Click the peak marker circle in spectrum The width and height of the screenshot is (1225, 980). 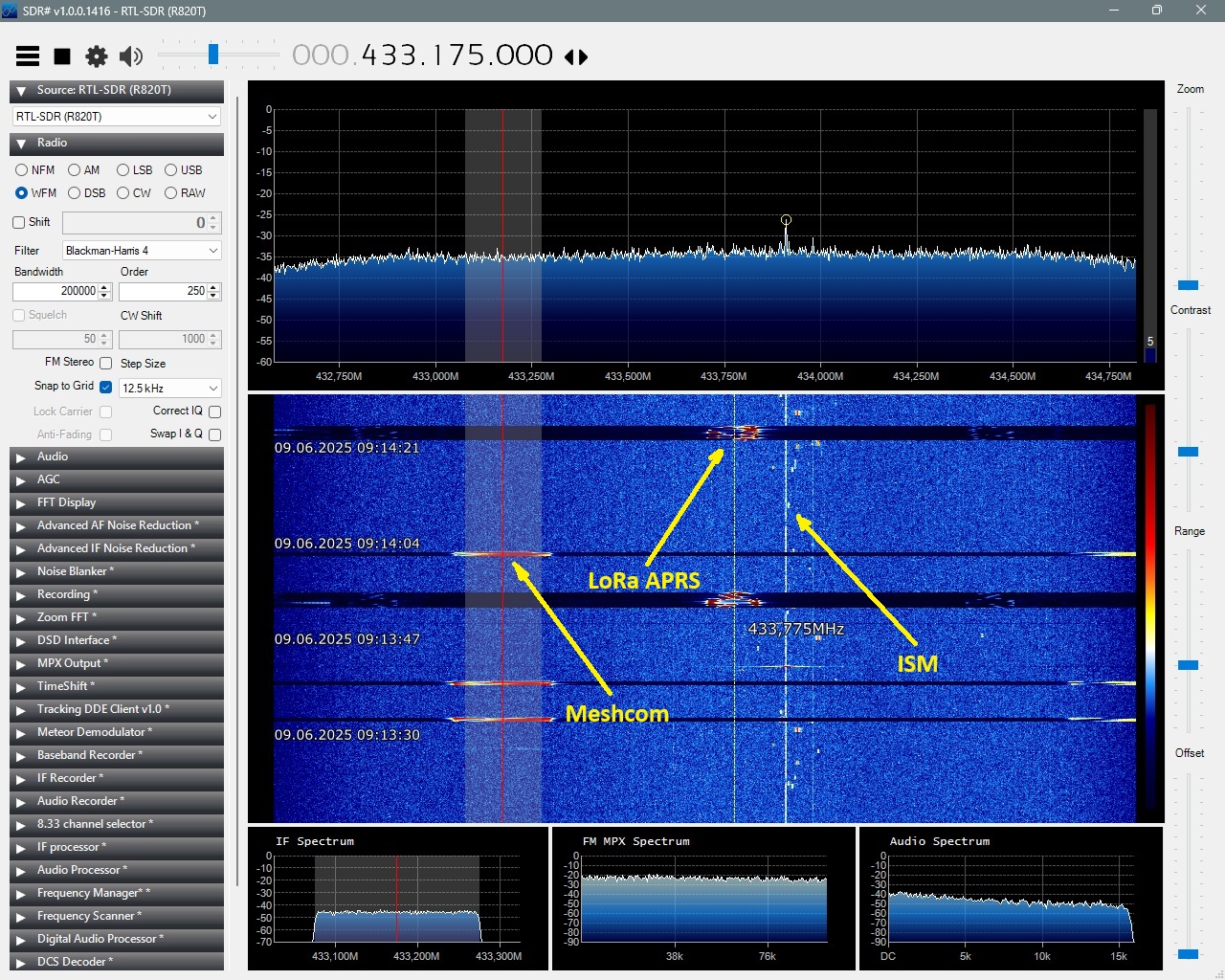point(786,220)
